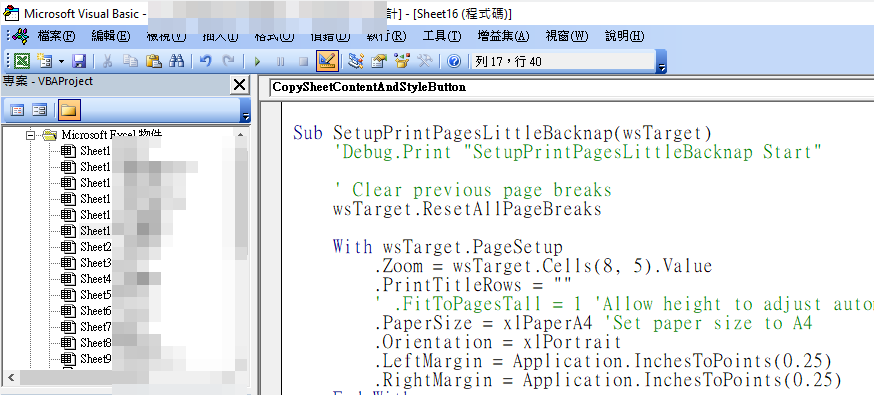Screen dimensions: 874x395
Task: Open the Insert UserForm dropdown arrow
Action: pyautogui.click(x=61, y=61)
